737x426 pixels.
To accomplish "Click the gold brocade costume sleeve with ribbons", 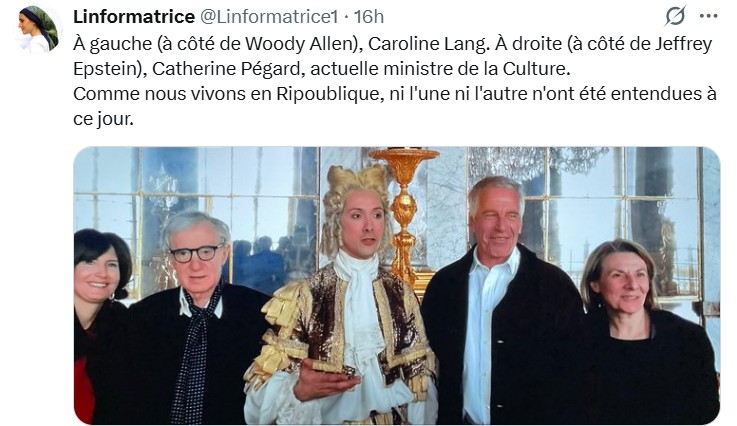I will pos(275,339).
